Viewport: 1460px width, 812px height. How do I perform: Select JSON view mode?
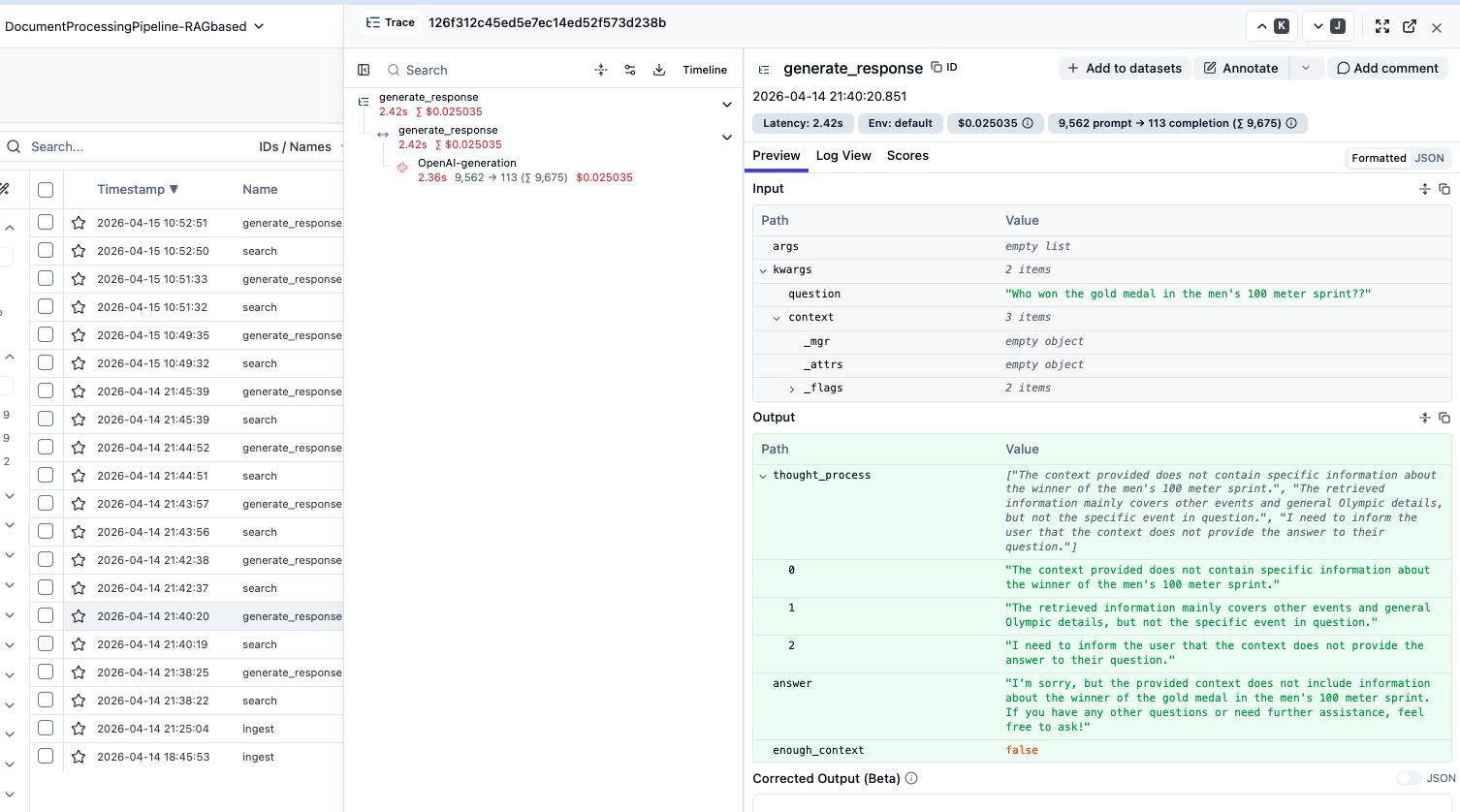pos(1429,158)
